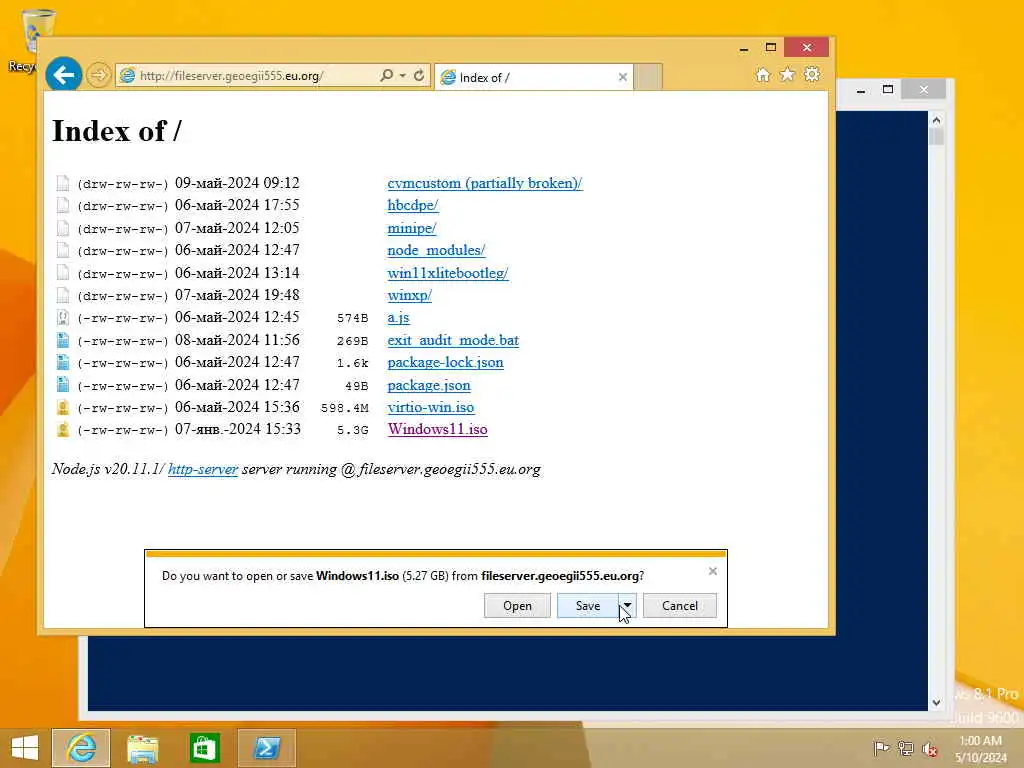
Task: Open a new blank tab
Action: [648, 77]
